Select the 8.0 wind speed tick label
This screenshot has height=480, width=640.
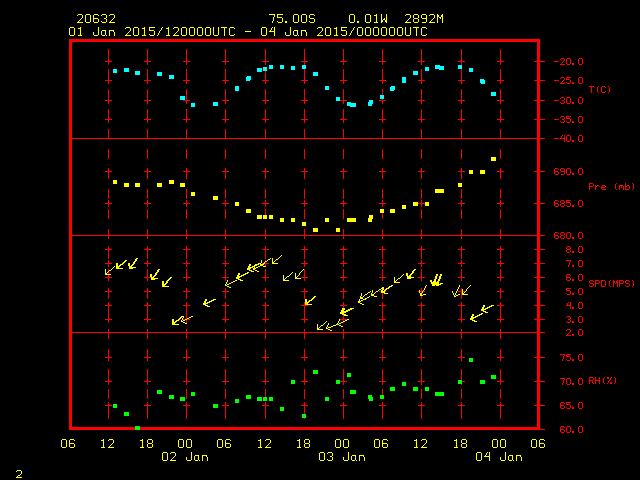[x=574, y=250]
